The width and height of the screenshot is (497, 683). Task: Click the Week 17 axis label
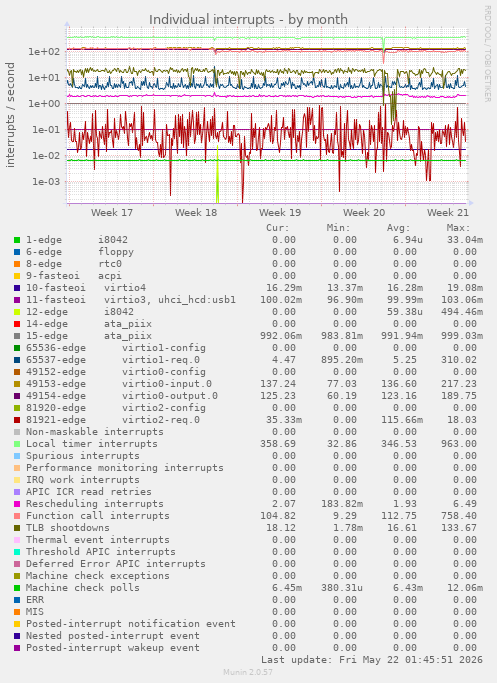[112, 213]
